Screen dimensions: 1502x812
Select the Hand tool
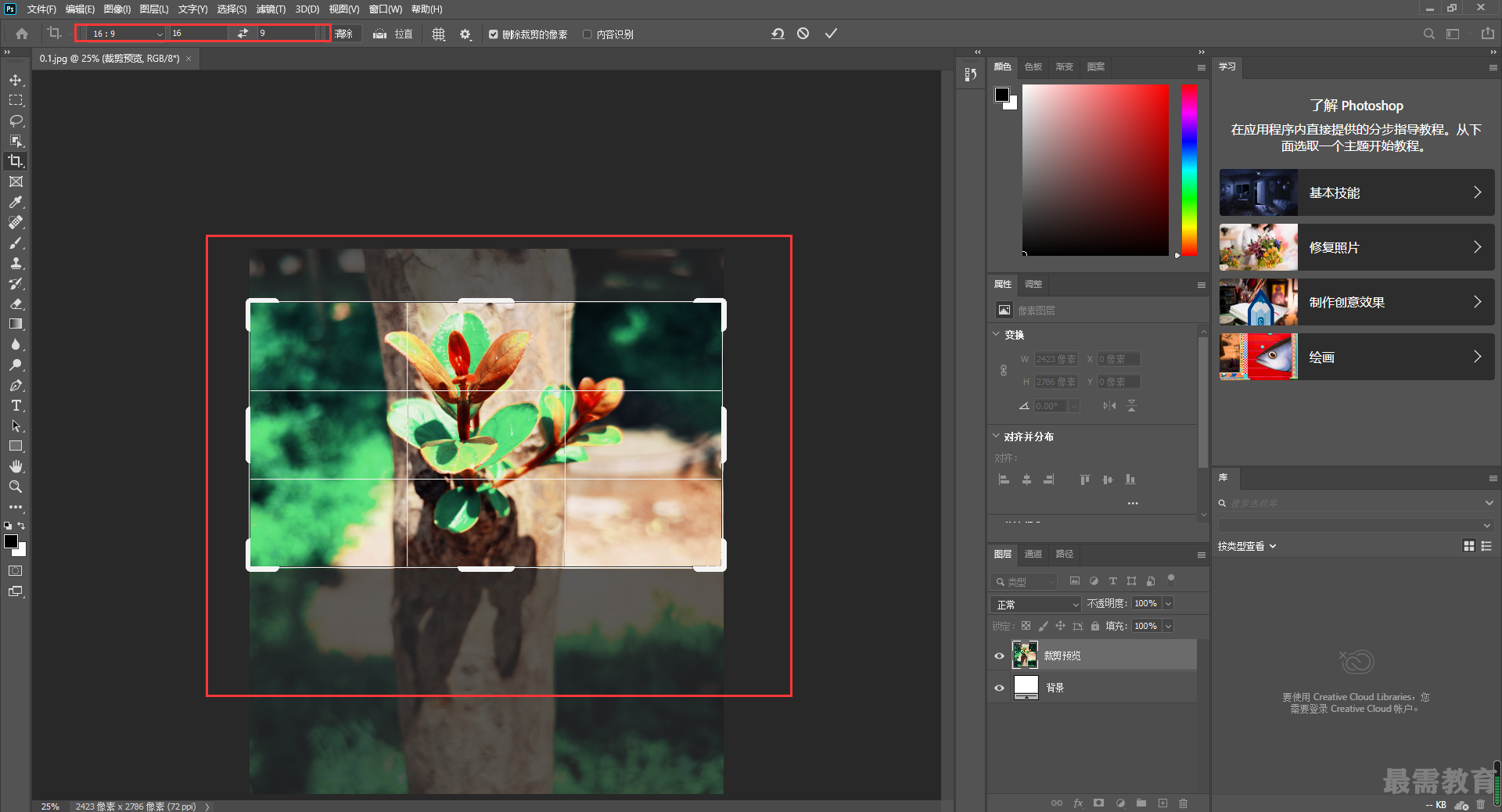pos(16,466)
